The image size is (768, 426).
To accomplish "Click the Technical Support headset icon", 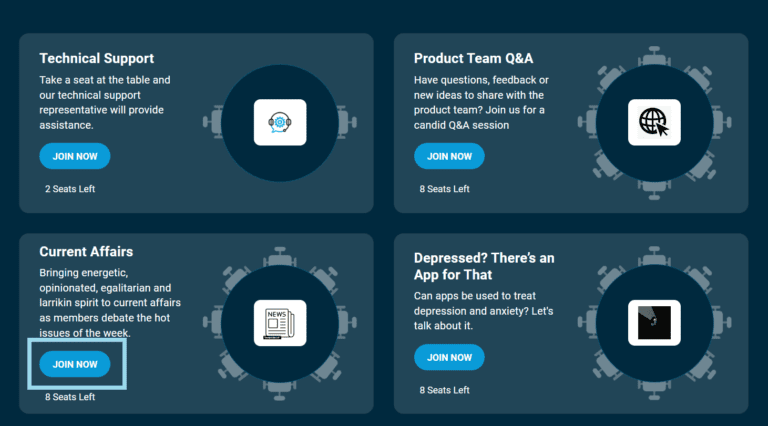I will pyautogui.click(x=280, y=123).
